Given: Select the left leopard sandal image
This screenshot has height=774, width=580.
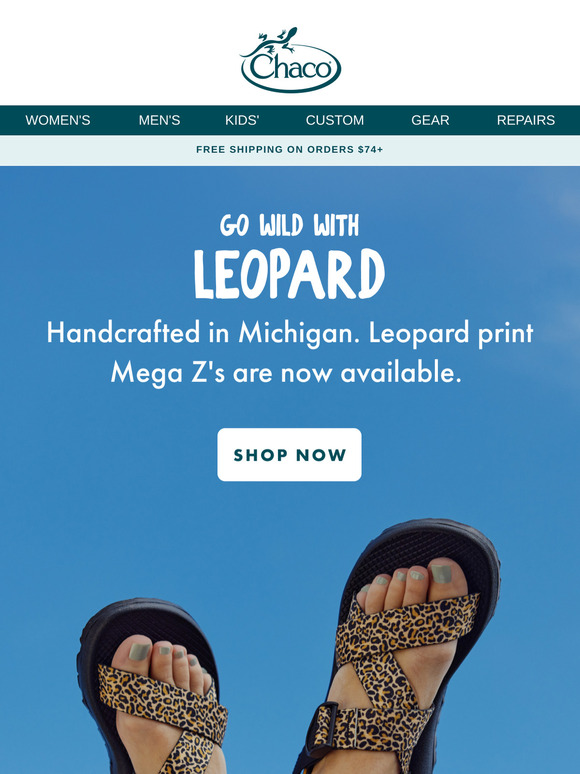Looking at the screenshot, I should click(x=153, y=687).
